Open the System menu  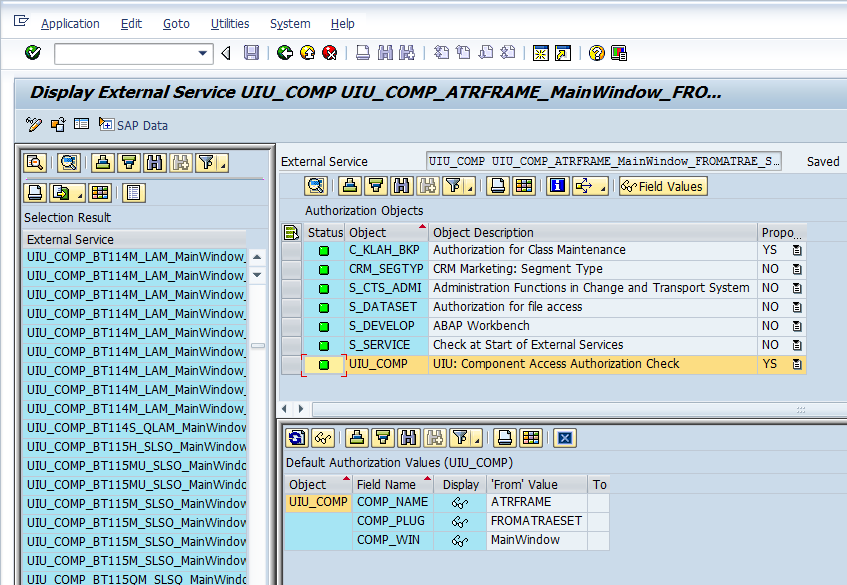pyautogui.click(x=290, y=24)
